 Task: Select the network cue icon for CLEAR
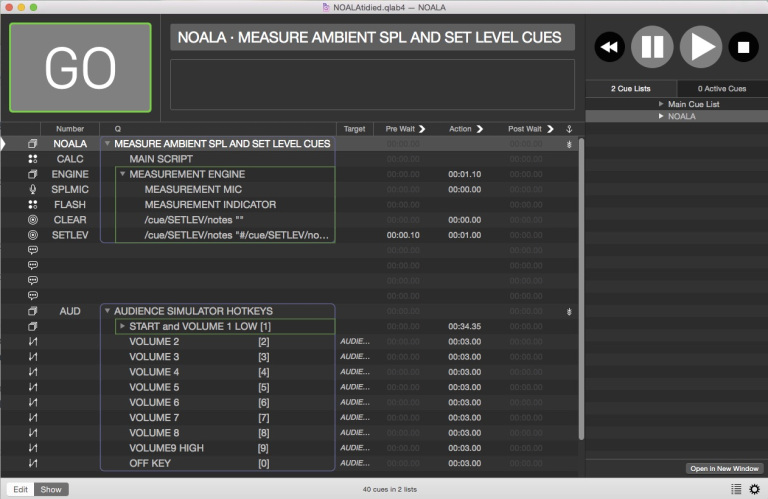coord(32,219)
